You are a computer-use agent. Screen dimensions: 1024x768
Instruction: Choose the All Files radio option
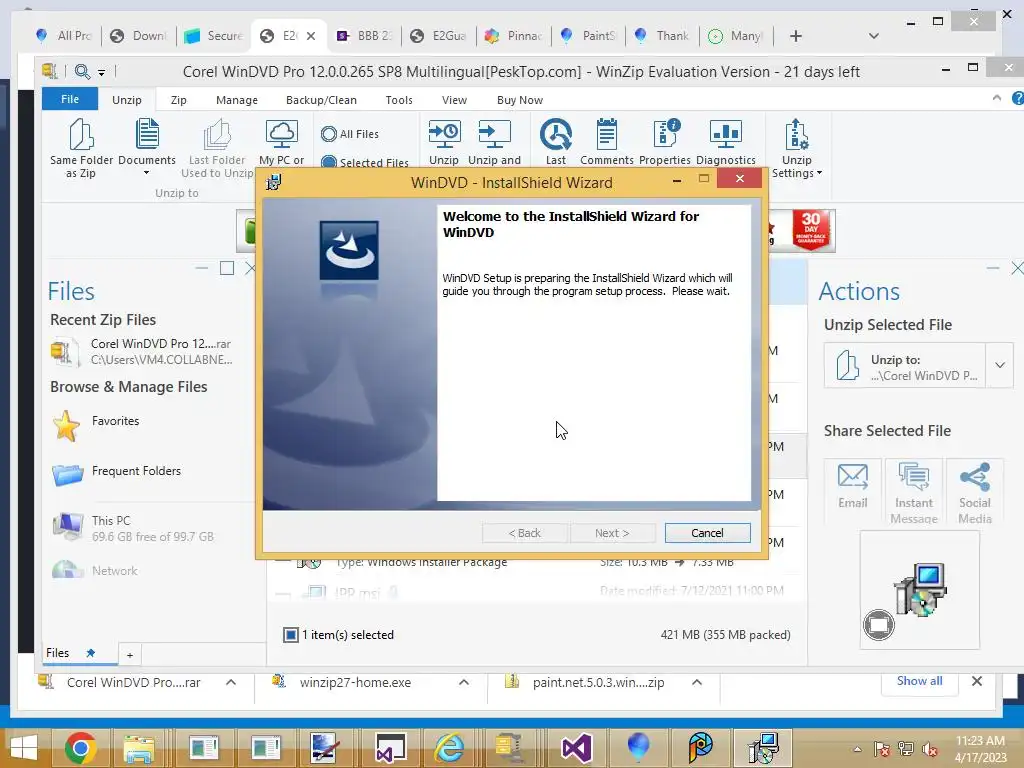point(350,134)
